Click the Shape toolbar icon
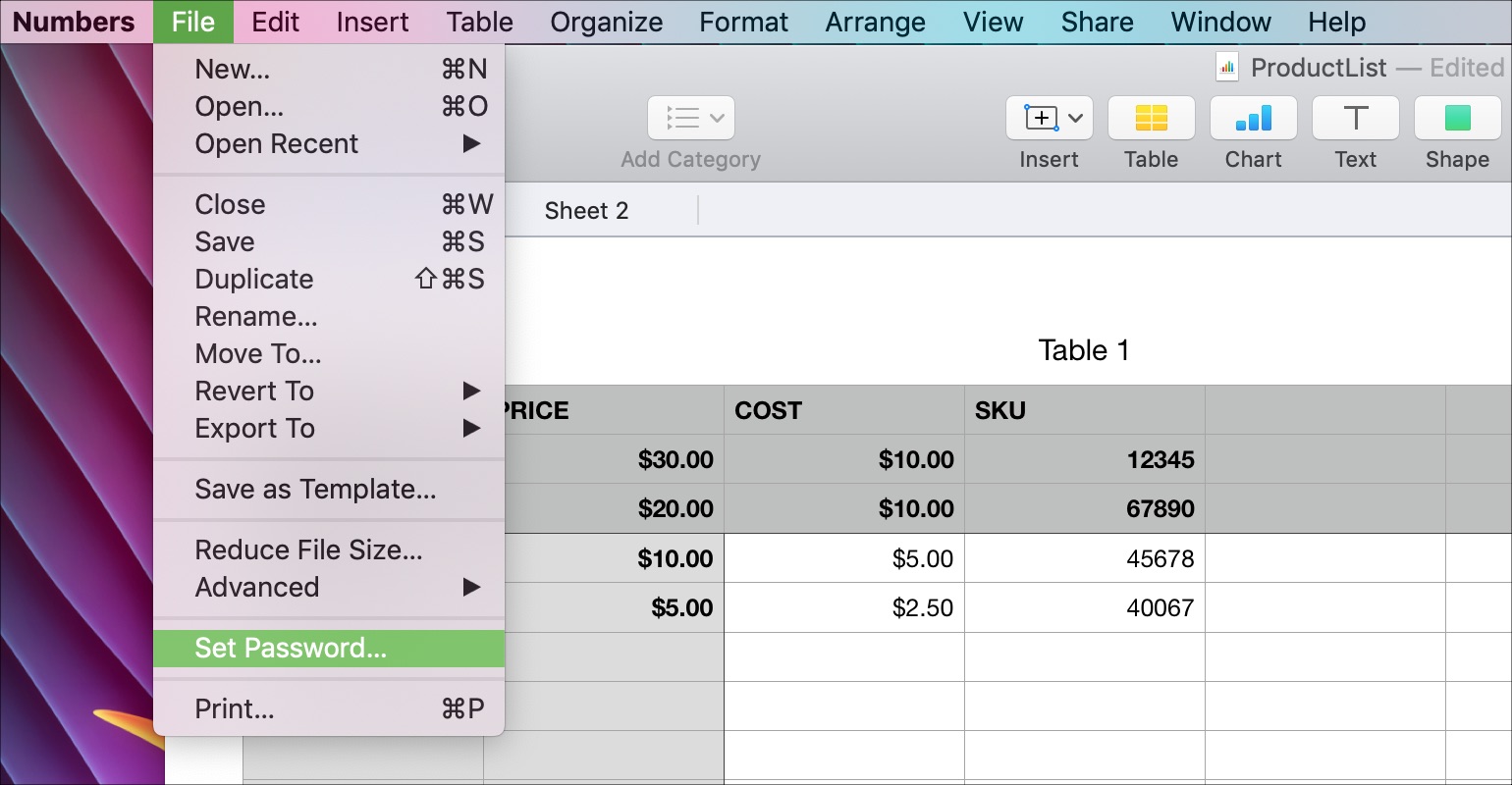Screen dimensions: 1512x785 pos(1457,119)
